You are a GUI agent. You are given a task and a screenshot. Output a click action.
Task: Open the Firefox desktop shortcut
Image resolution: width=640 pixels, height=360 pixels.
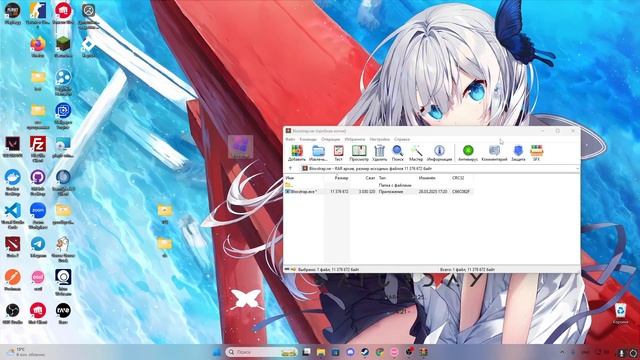click(38, 47)
